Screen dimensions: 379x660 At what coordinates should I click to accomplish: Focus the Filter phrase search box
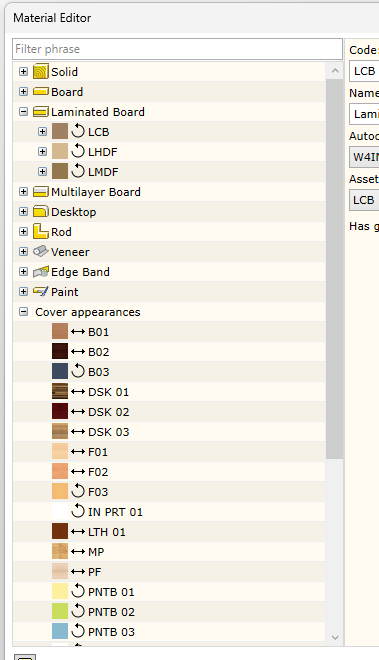click(x=177, y=49)
